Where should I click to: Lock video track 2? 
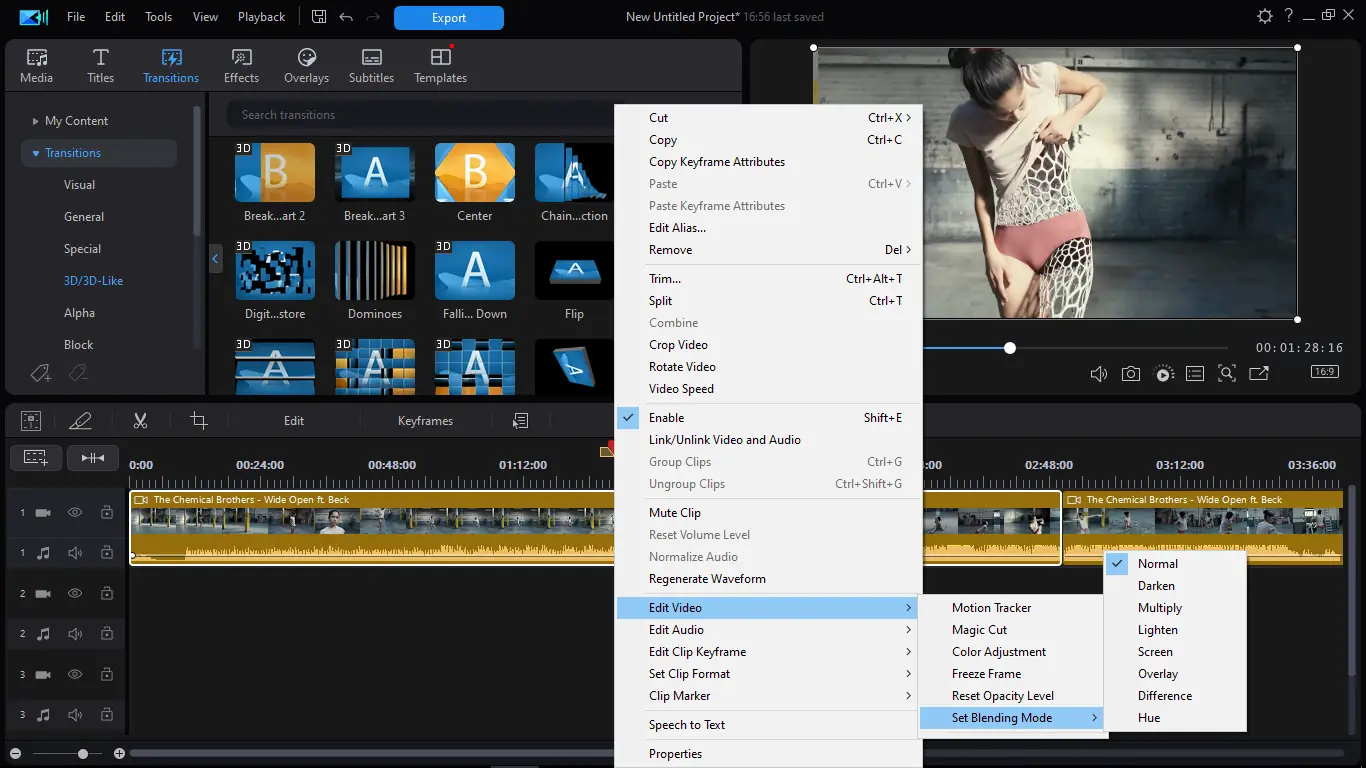coord(106,593)
